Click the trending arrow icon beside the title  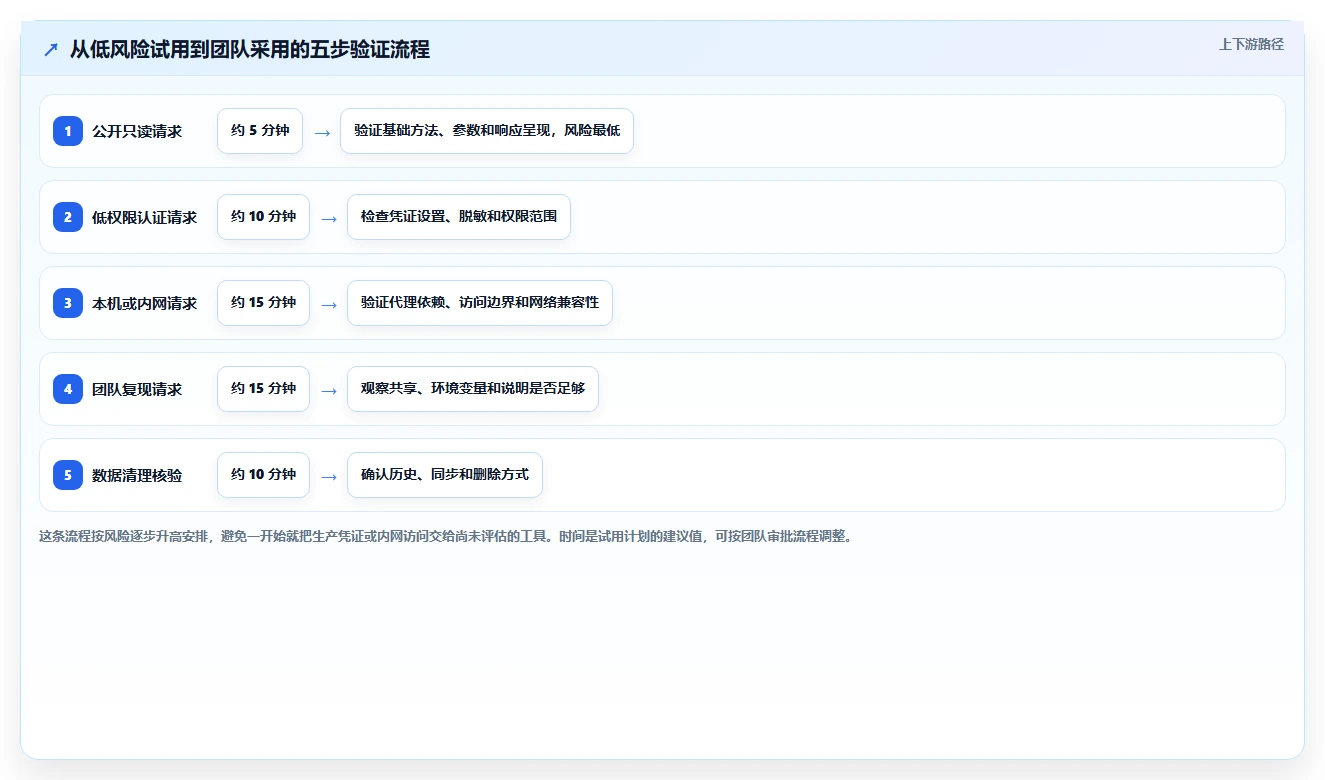click(x=51, y=50)
